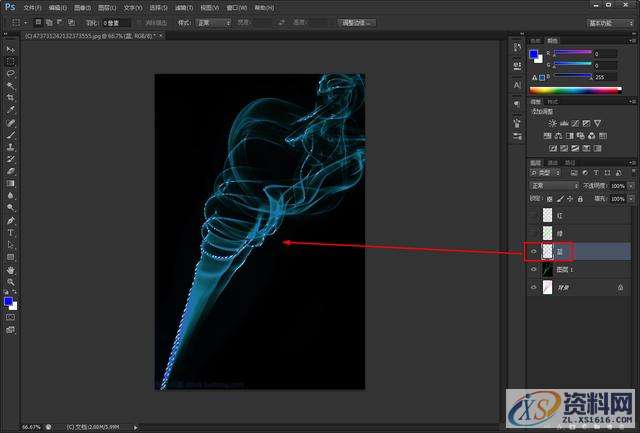Image resolution: width=640 pixels, height=433 pixels.
Task: Select the Hand tool
Action: click(x=11, y=269)
